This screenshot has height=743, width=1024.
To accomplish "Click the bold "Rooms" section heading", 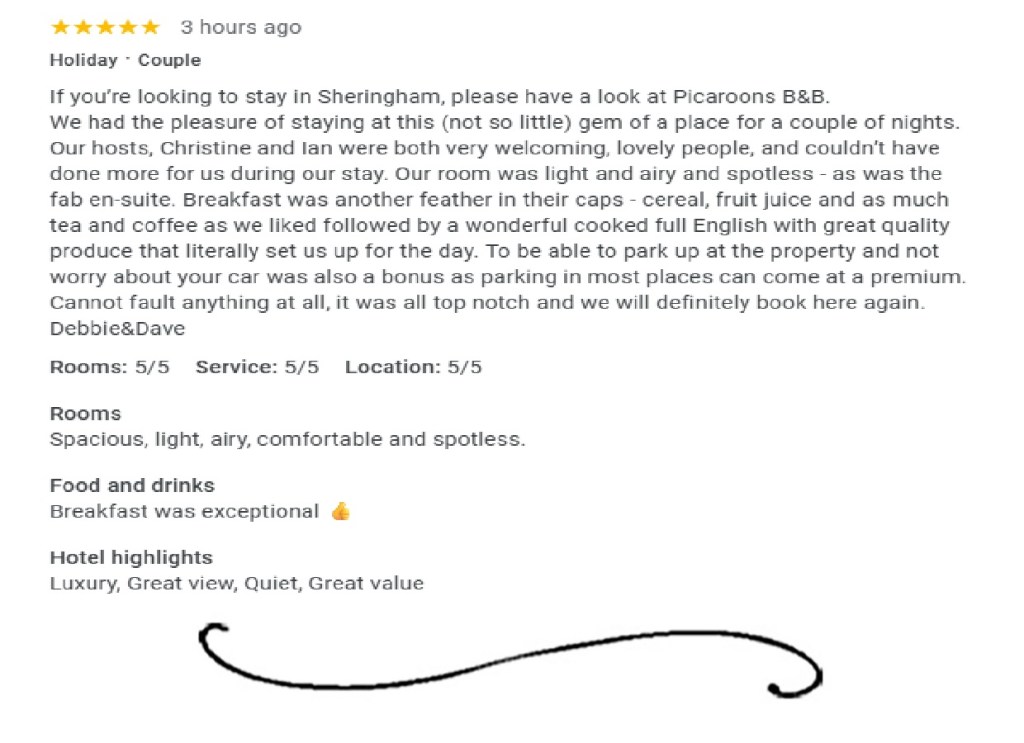I will coord(85,413).
